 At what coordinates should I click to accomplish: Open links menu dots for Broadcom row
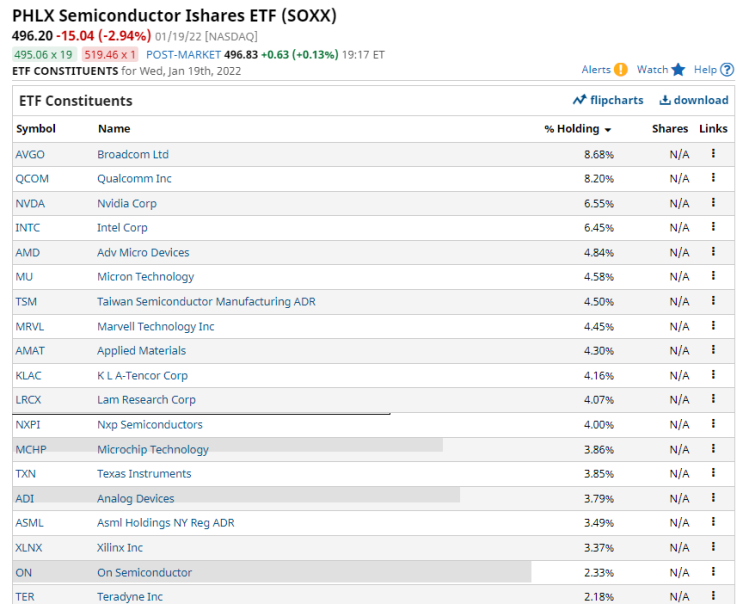[713, 153]
